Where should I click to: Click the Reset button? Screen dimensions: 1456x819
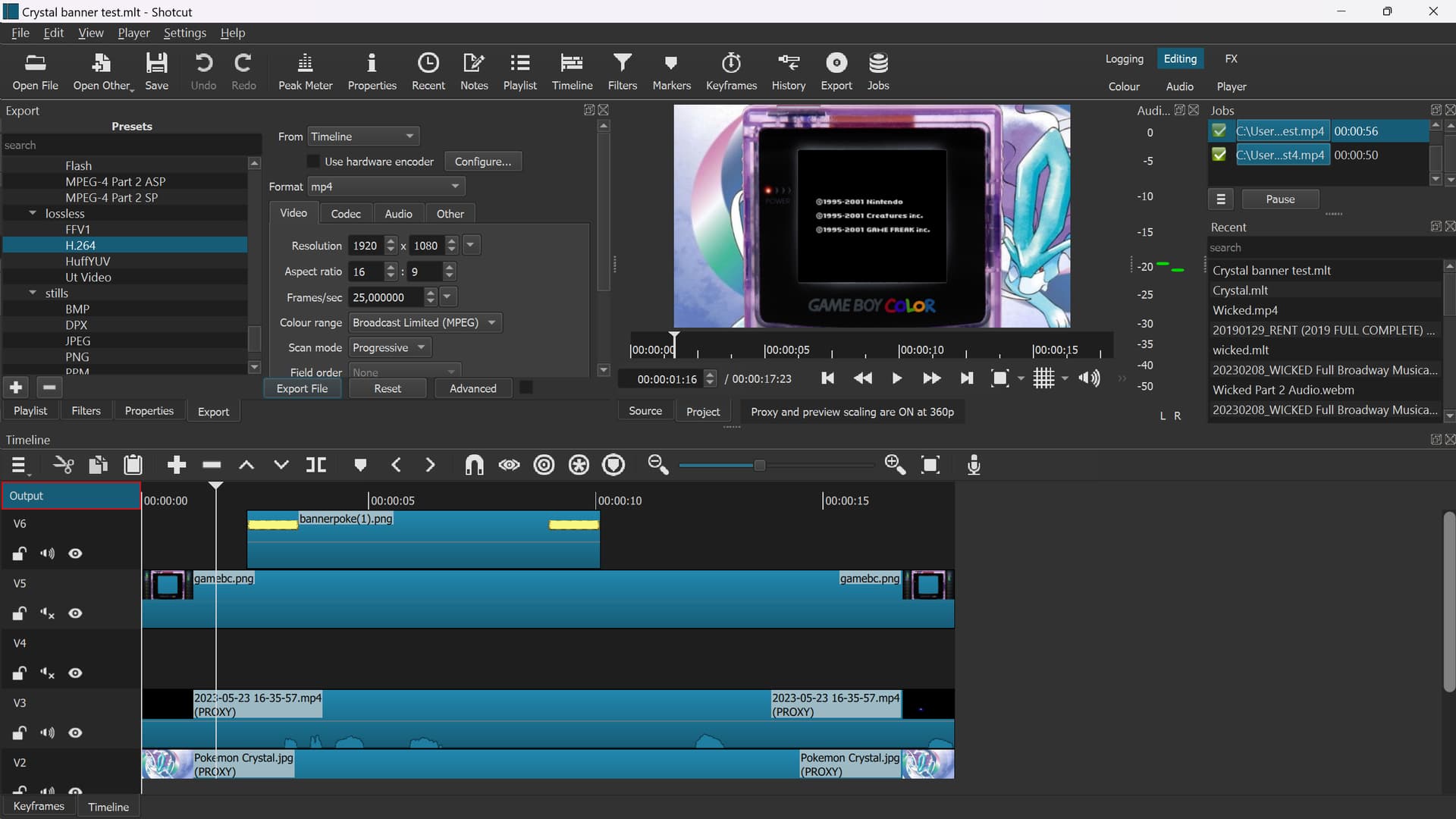388,388
